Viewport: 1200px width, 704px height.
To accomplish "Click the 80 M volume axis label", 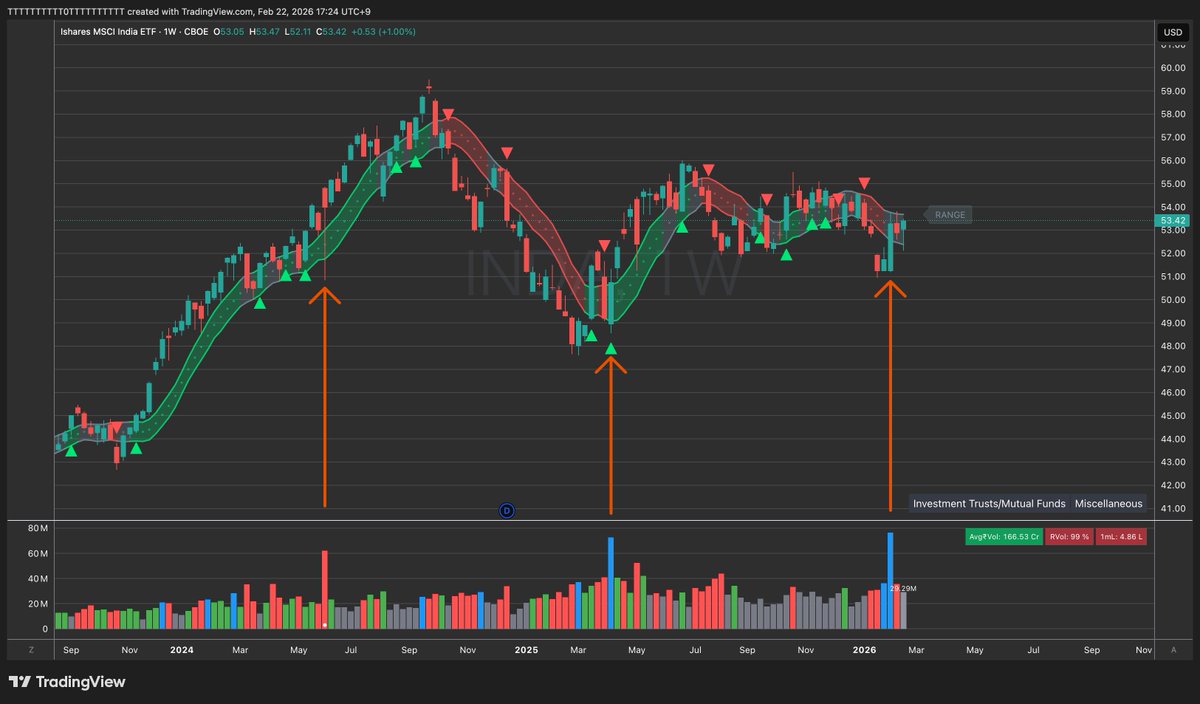I will pos(37,528).
